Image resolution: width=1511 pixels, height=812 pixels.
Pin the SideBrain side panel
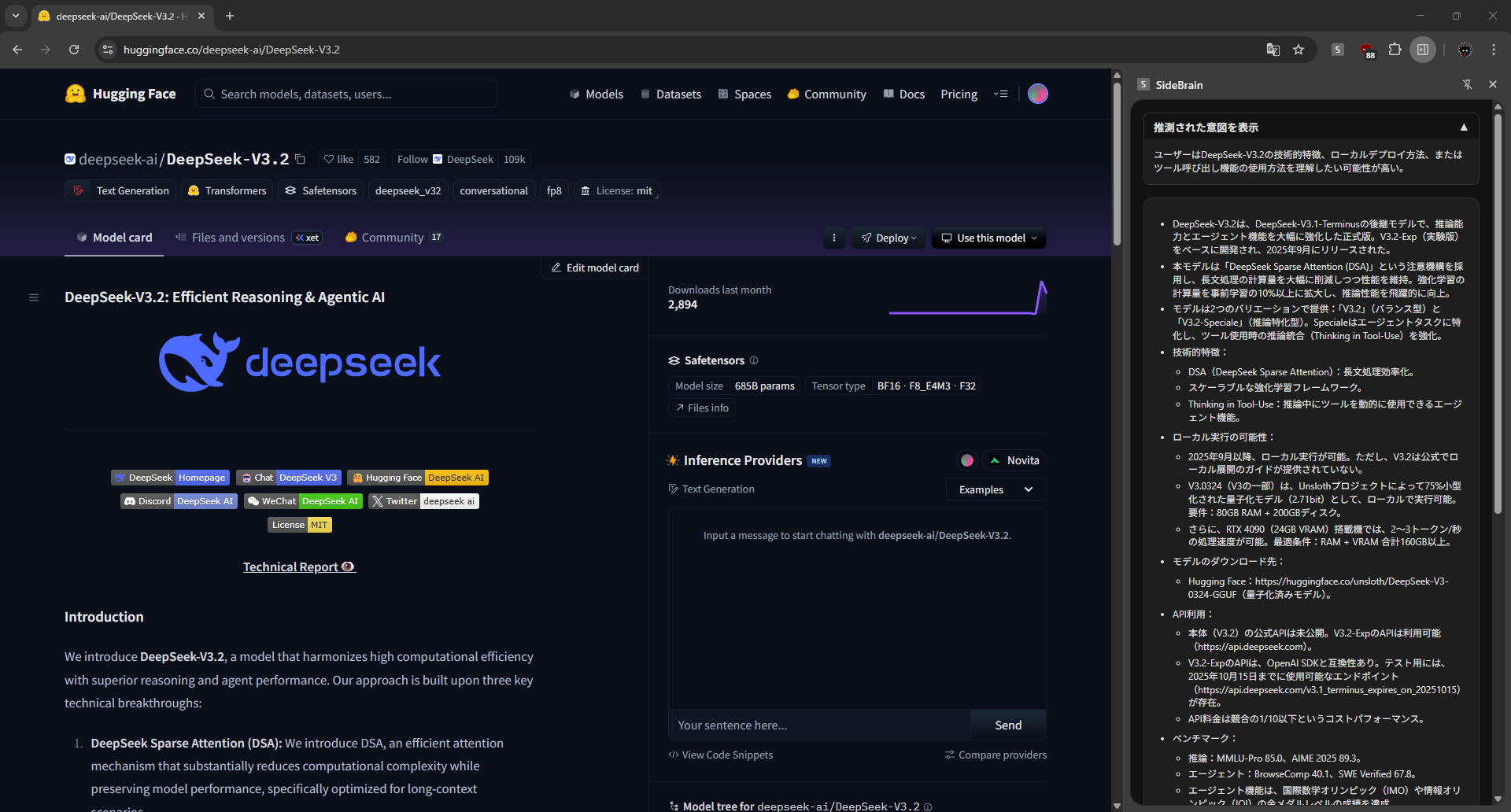[1467, 84]
